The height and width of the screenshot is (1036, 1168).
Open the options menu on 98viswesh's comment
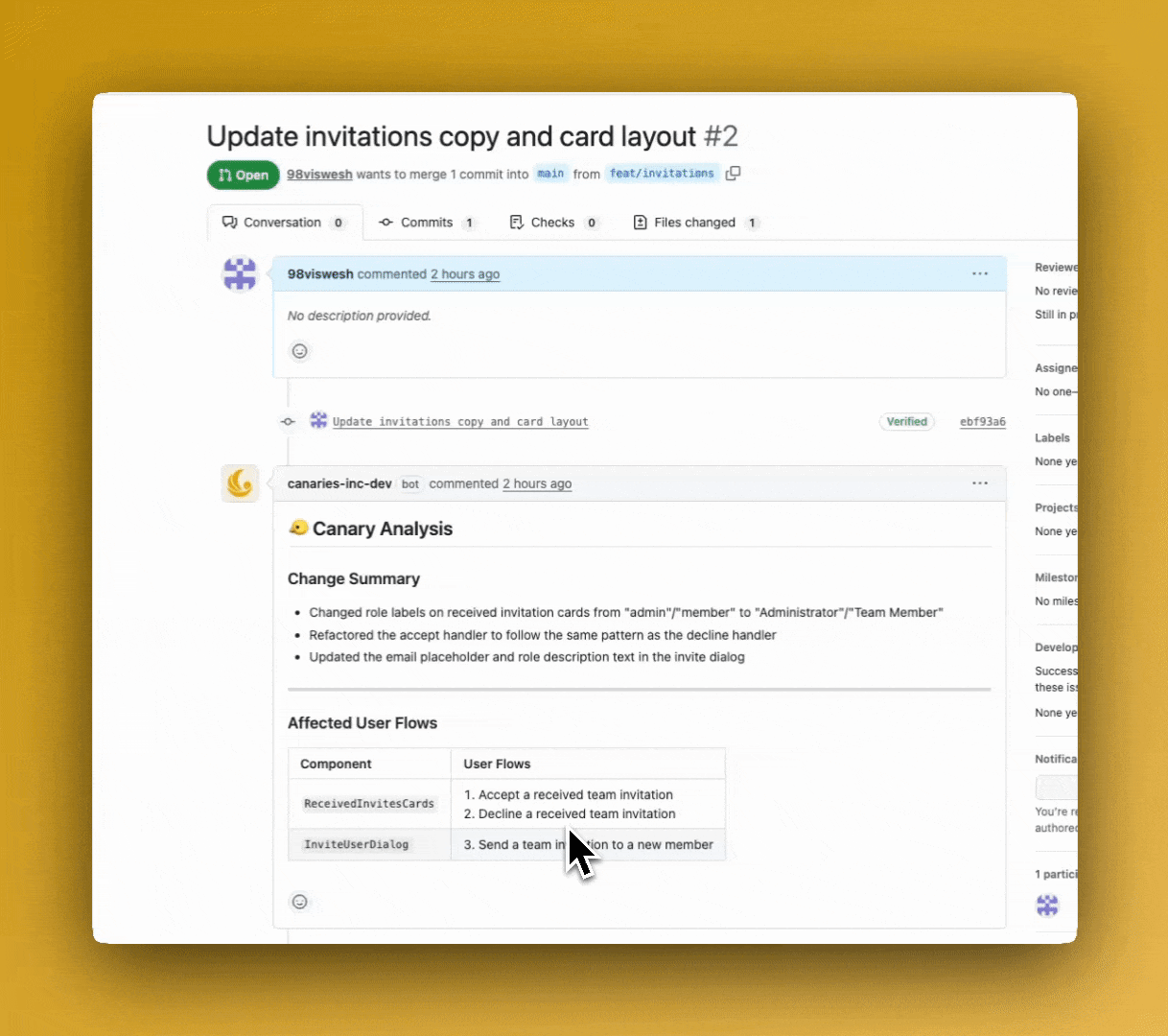[x=980, y=273]
